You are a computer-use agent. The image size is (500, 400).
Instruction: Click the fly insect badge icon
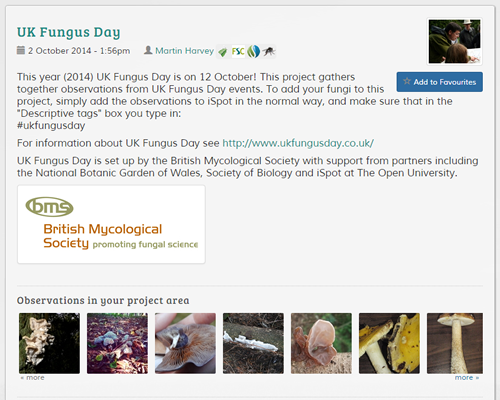269,52
